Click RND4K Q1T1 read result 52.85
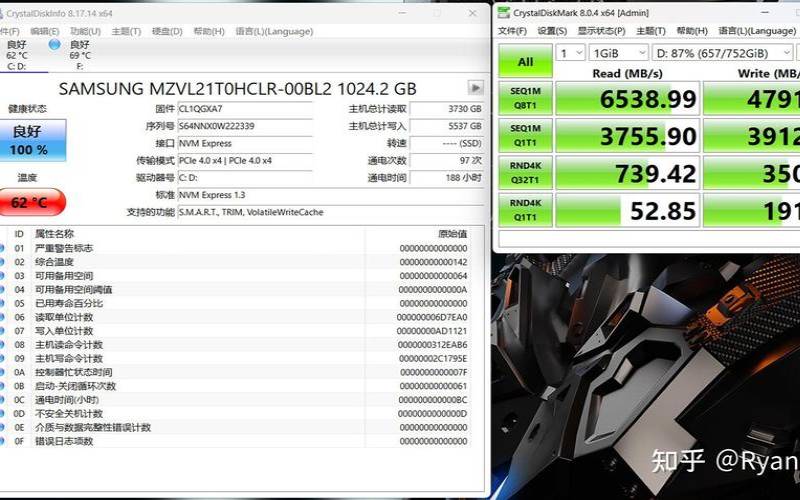The height and width of the screenshot is (500, 800). click(x=627, y=210)
